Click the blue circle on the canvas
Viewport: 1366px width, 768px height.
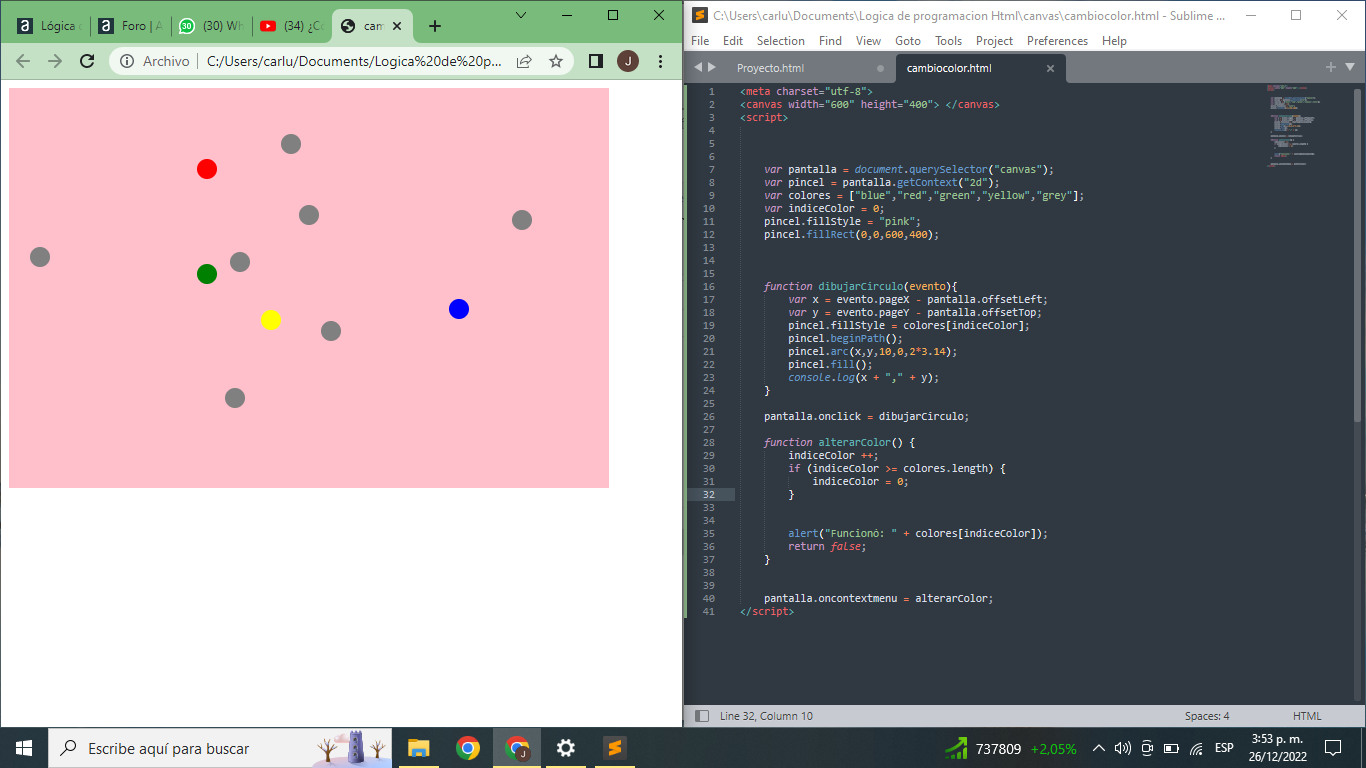tap(459, 309)
